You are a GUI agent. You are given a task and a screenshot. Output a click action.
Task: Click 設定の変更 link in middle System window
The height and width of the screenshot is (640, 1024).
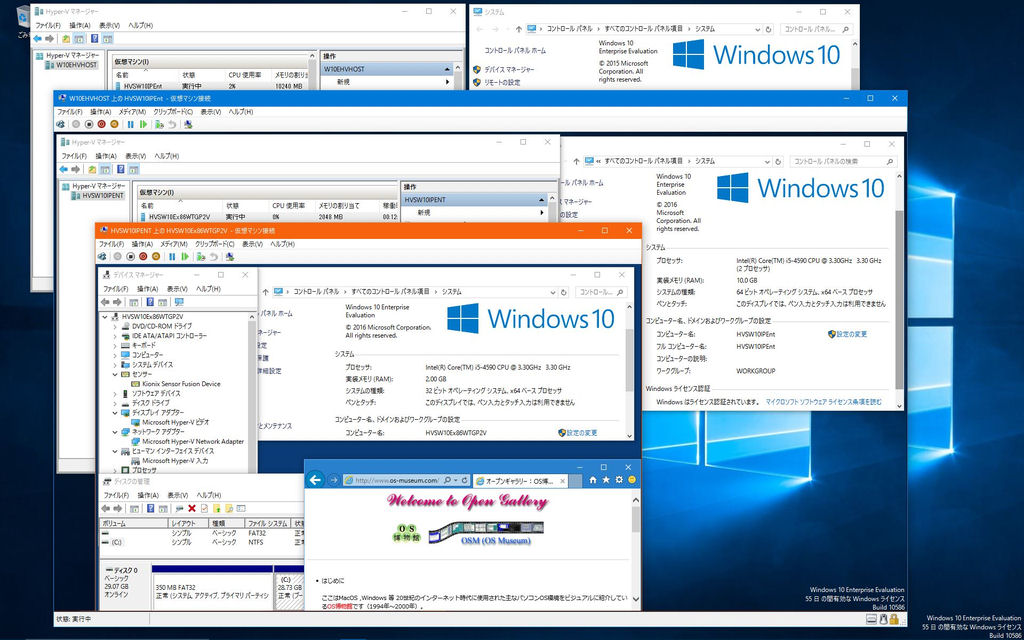coord(848,334)
